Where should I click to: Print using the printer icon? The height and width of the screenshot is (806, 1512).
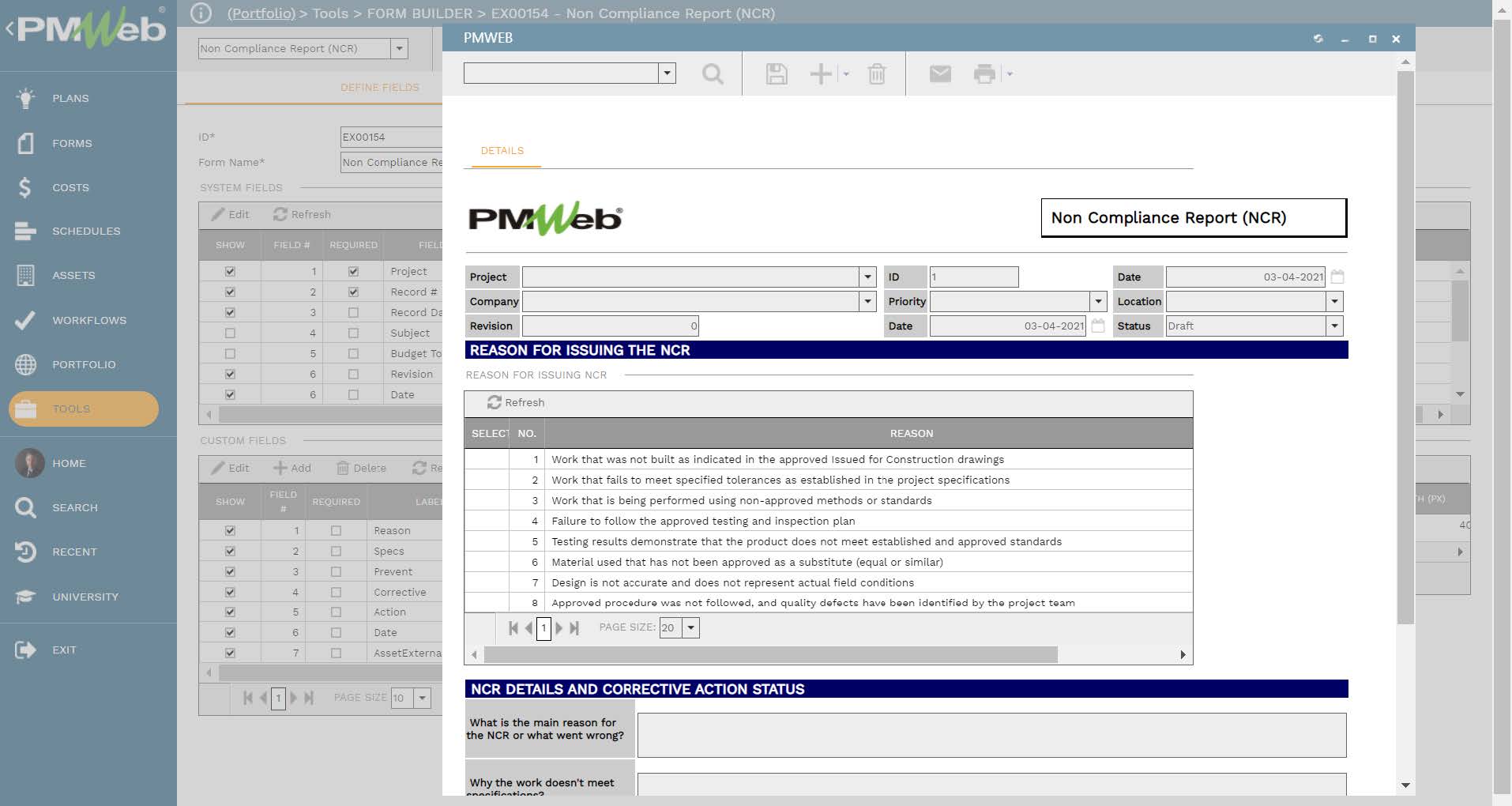pyautogui.click(x=984, y=74)
